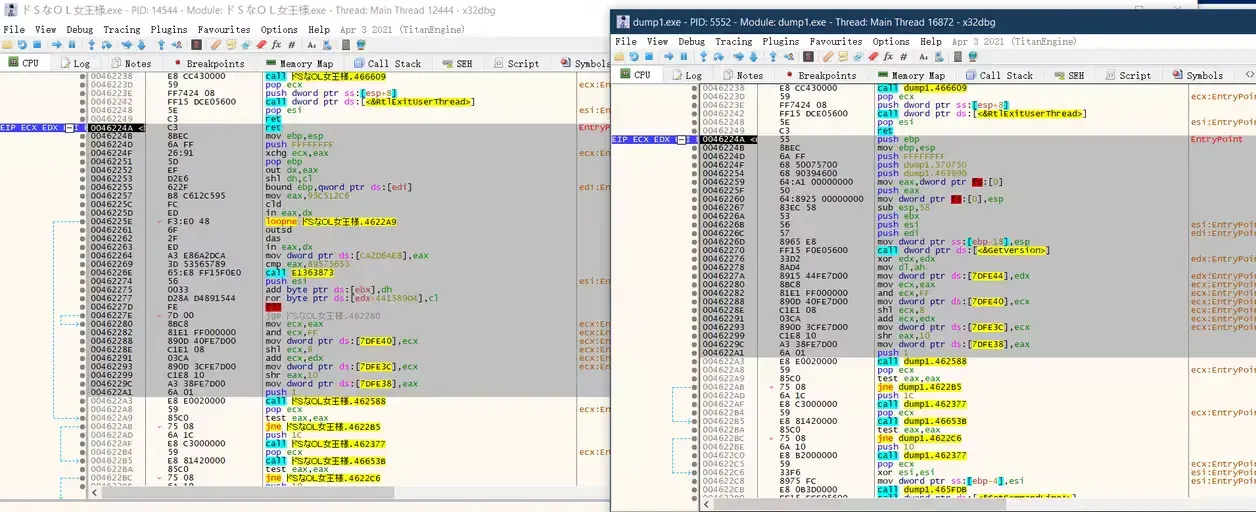
Task: Click the # variables icon in ドSなOL女王様 toolbar
Action: (x=291, y=45)
